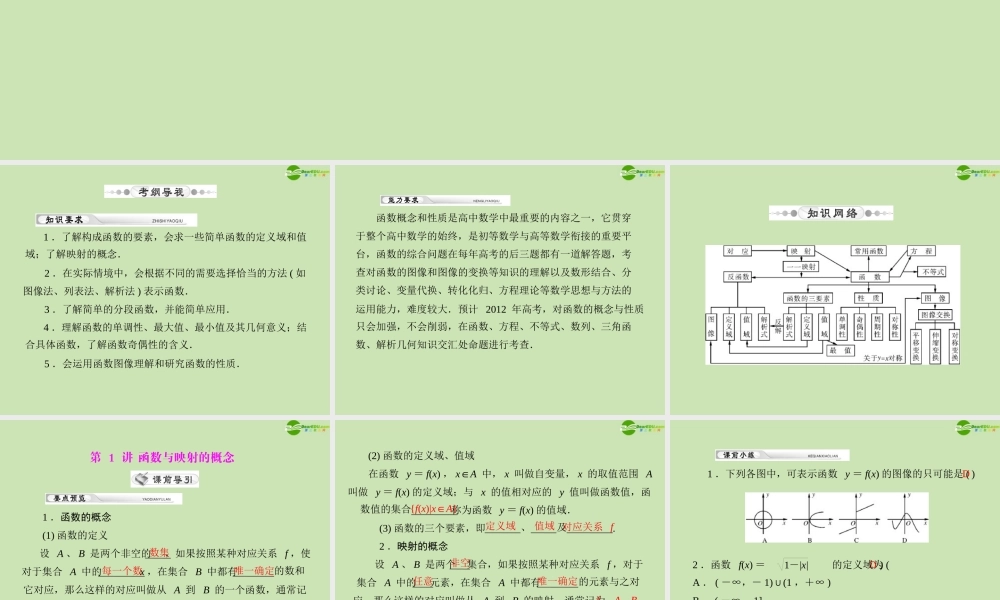The height and width of the screenshot is (600, 1000).
Task: Click the 知识网络 title banner
Action: click(831, 213)
